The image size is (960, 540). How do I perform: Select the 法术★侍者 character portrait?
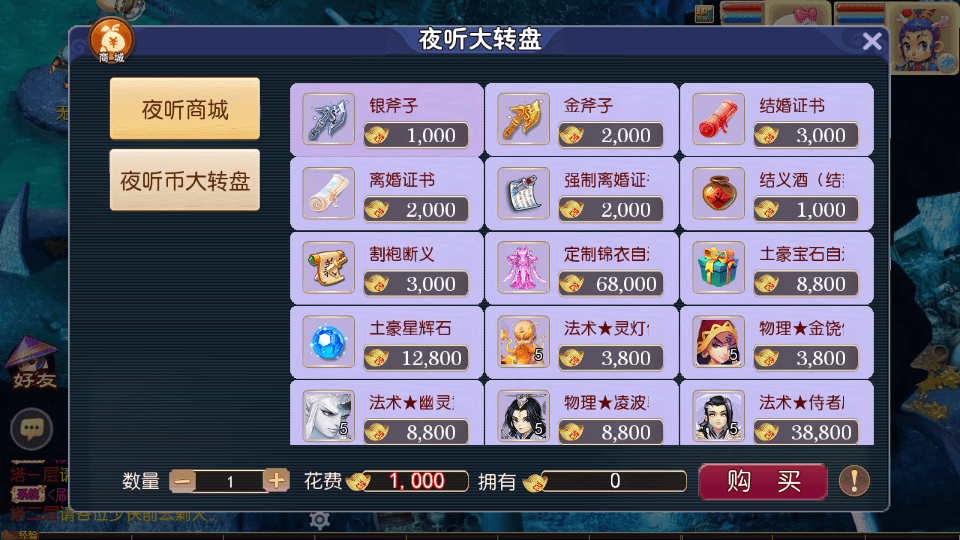click(x=718, y=416)
